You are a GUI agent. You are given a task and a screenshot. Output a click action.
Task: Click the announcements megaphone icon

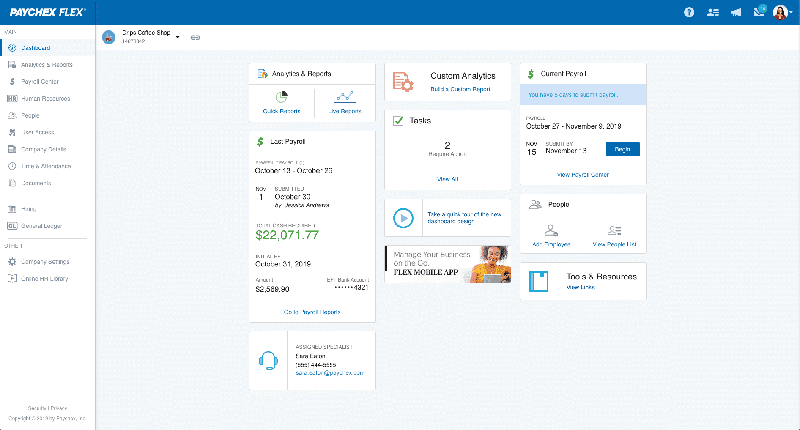point(736,13)
